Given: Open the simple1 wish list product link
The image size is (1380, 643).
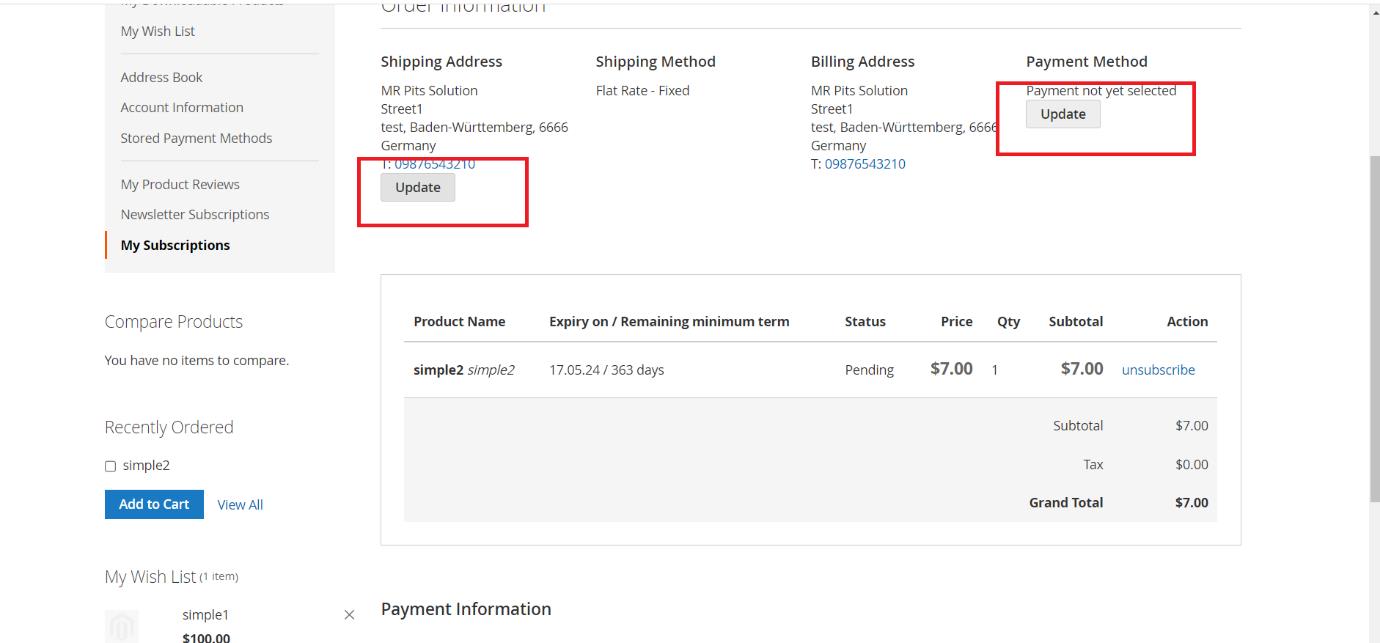Looking at the screenshot, I should point(205,615).
